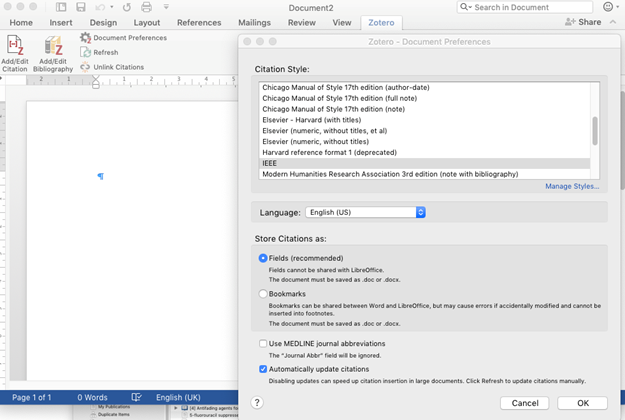Viewport: 625px width, 420px height.
Task: Click English (UK) language in status bar
Action: tap(178, 397)
